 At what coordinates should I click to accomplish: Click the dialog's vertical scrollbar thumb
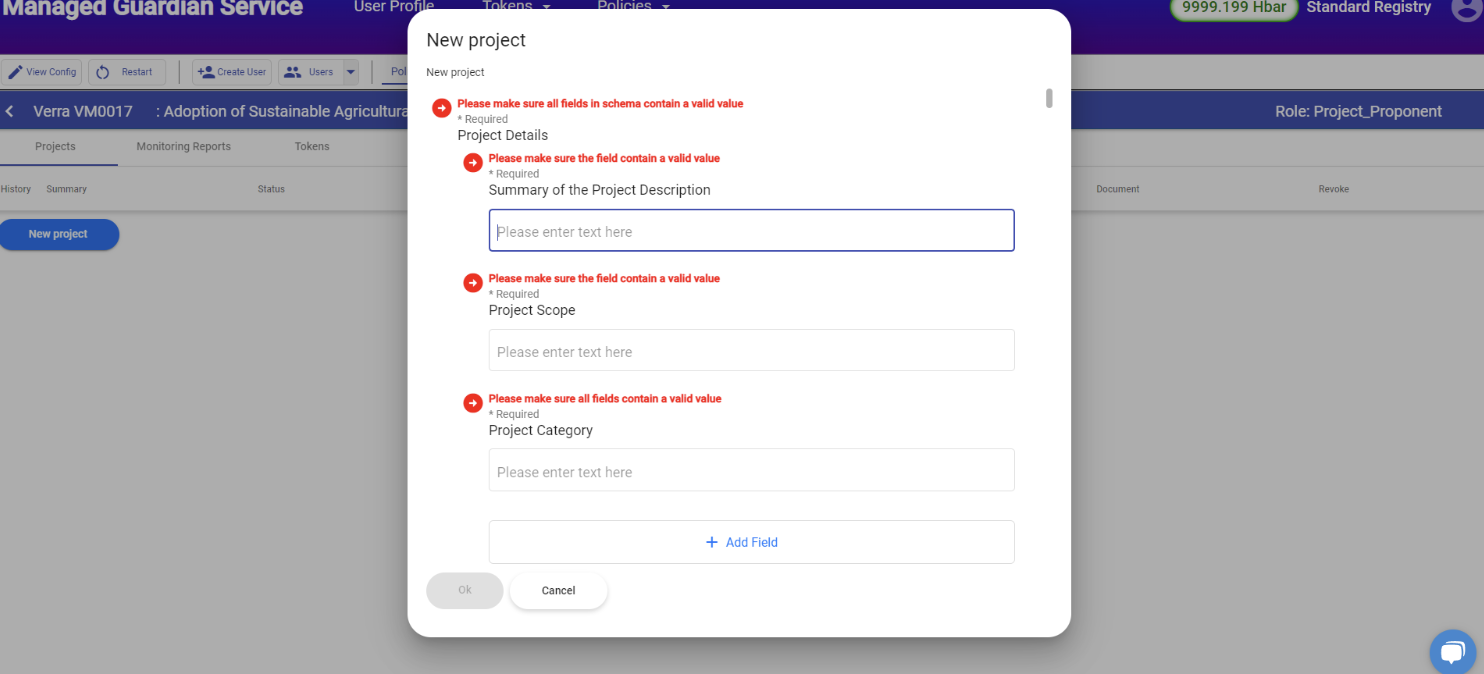tap(1049, 98)
